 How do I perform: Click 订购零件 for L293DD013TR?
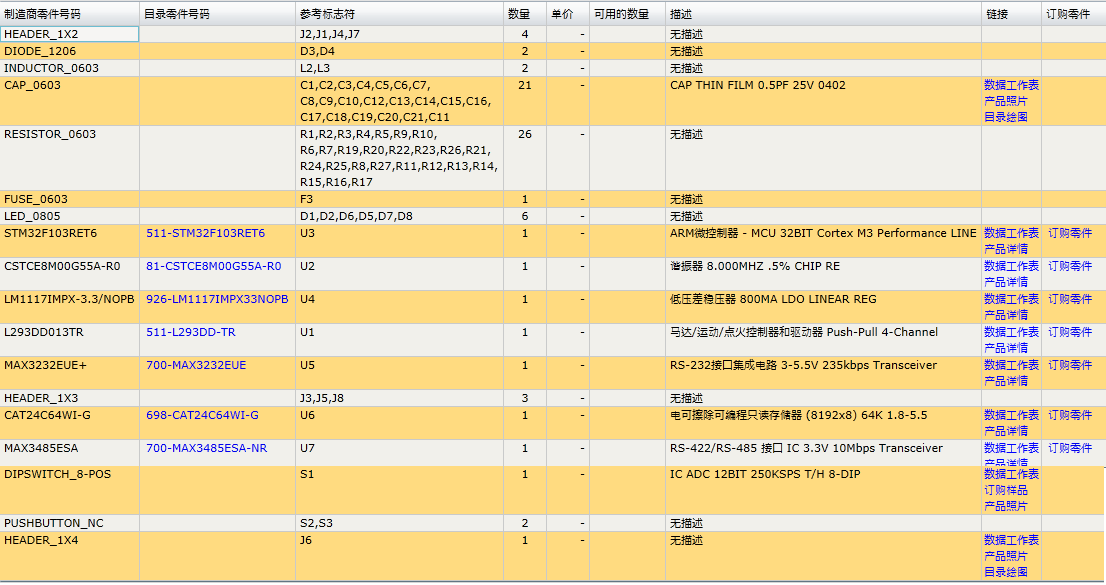[1070, 332]
